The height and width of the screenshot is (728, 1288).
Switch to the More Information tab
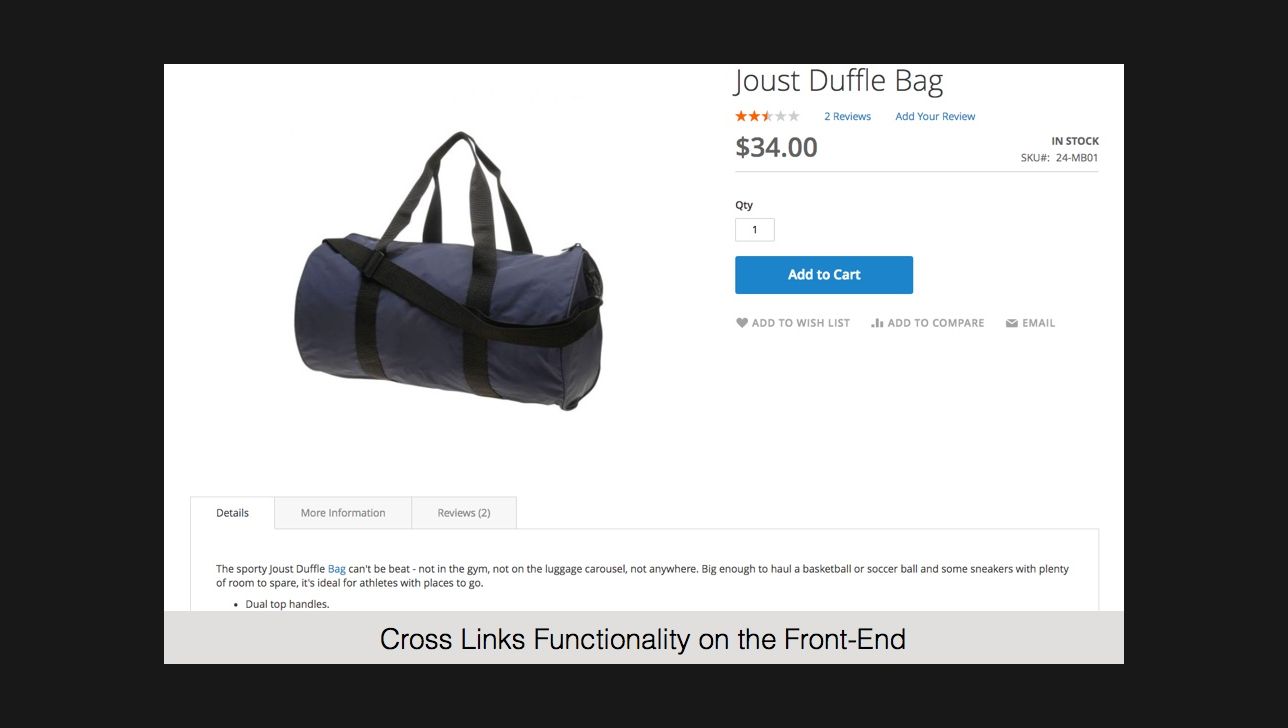[343, 513]
